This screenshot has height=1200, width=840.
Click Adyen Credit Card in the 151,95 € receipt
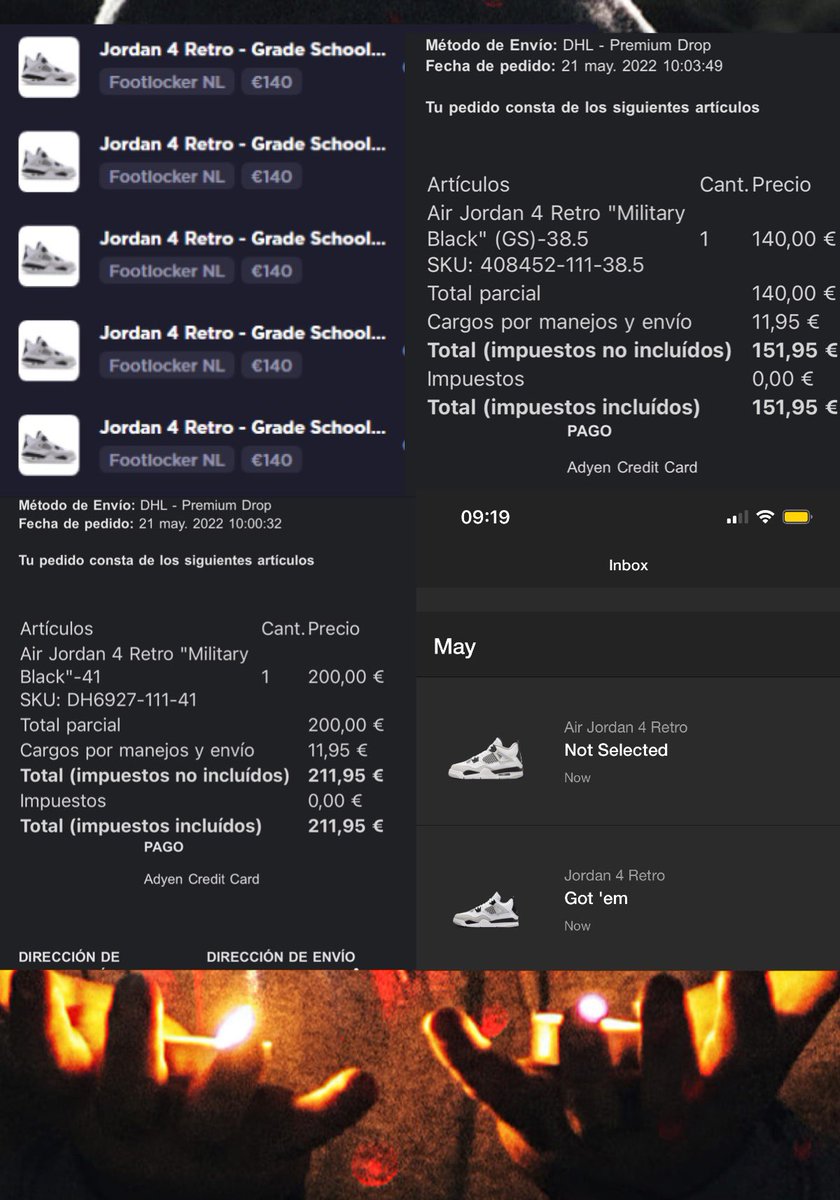pos(632,467)
